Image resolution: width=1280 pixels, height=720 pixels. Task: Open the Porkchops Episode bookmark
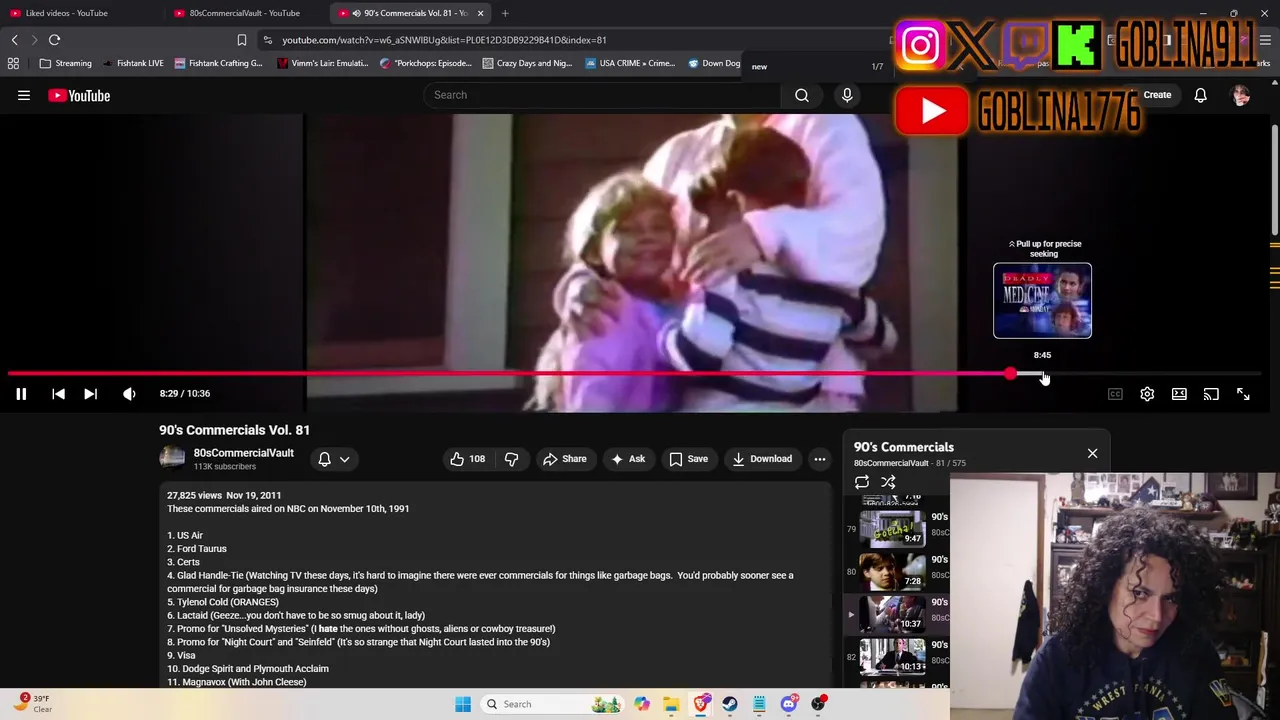425,63
